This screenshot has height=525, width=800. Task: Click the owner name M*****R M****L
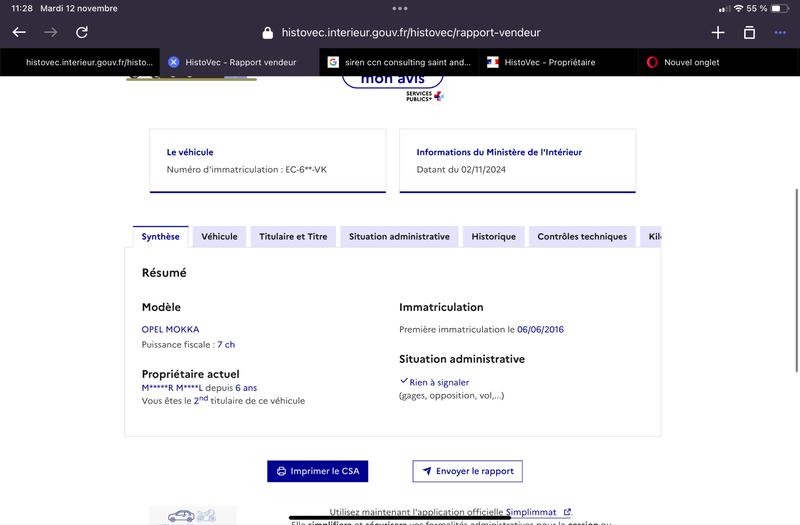[172, 388]
